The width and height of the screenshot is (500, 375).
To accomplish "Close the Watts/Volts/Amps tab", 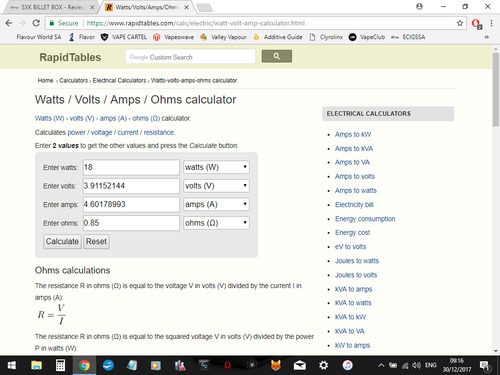I will click(187, 7).
